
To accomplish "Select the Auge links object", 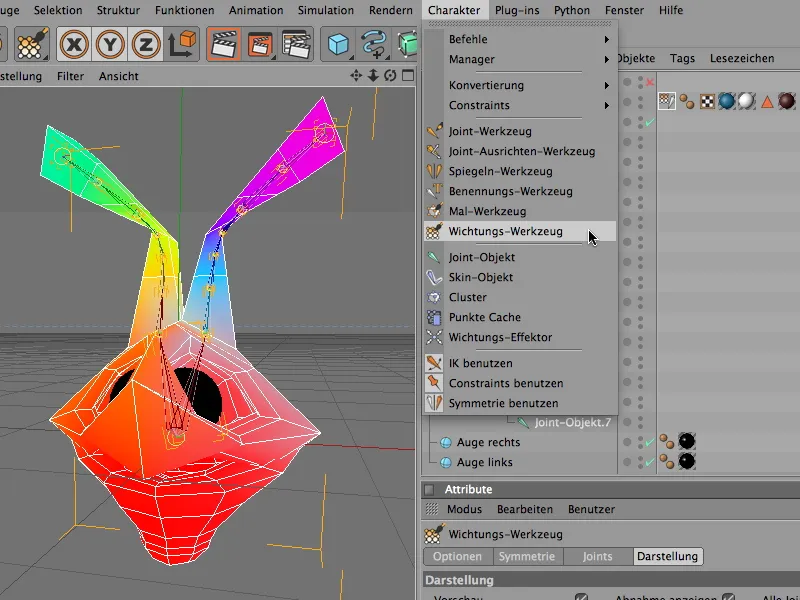I will (x=485, y=462).
